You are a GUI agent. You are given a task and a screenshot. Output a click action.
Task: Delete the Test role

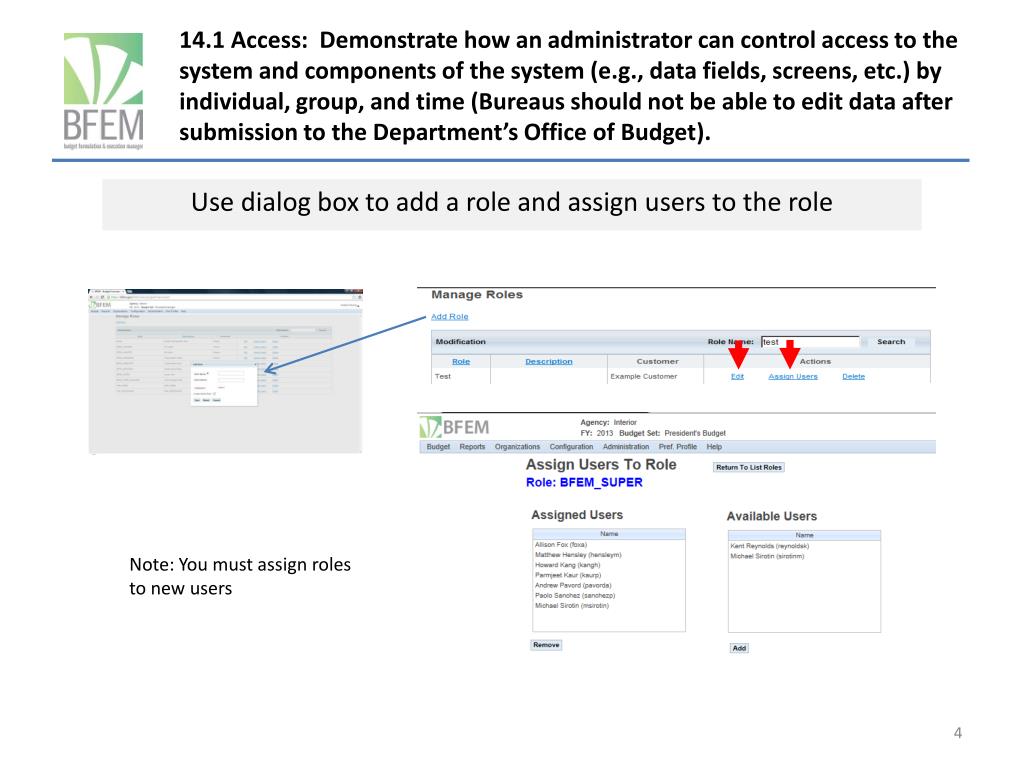click(853, 377)
